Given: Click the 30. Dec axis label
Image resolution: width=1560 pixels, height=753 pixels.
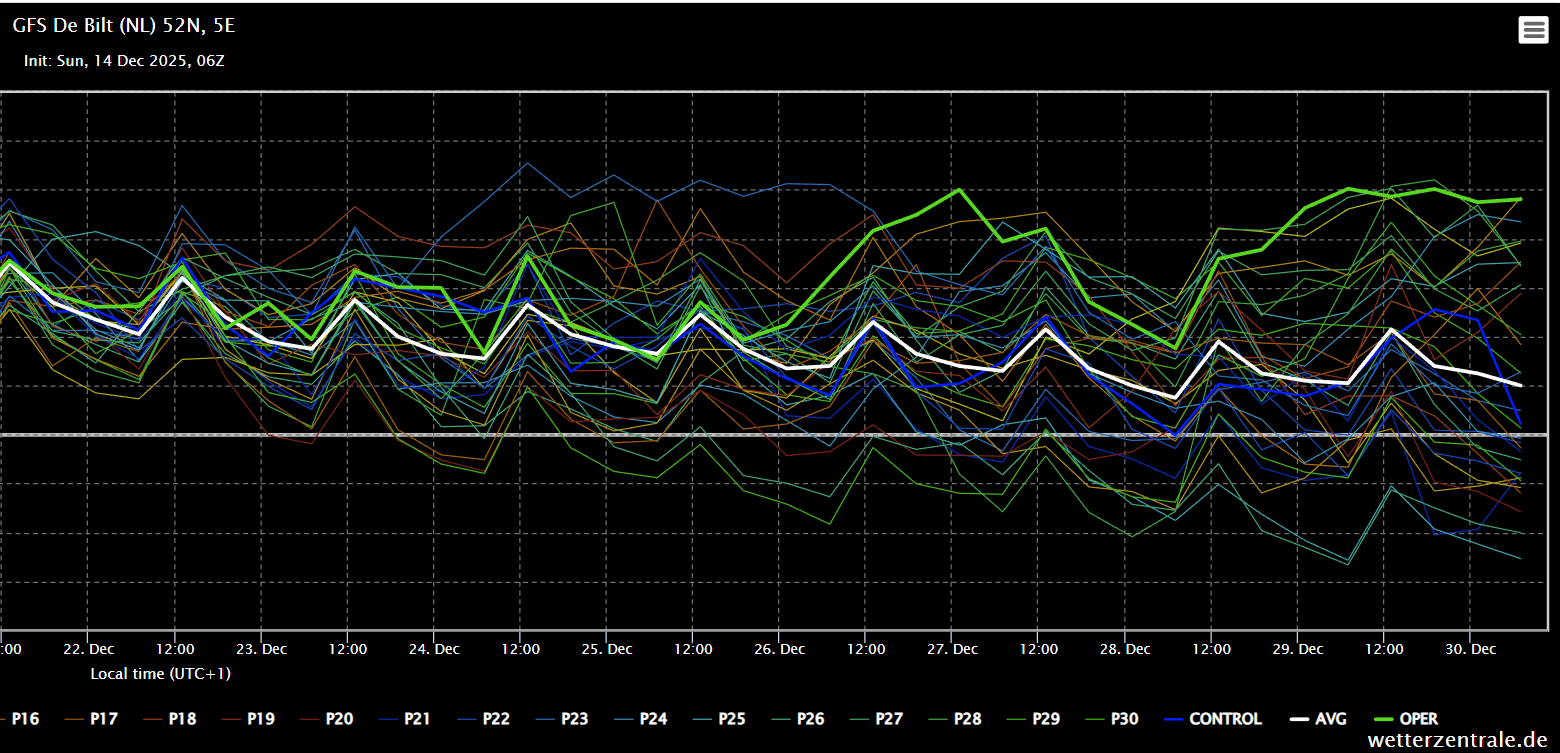Looking at the screenshot, I should click(1471, 649).
